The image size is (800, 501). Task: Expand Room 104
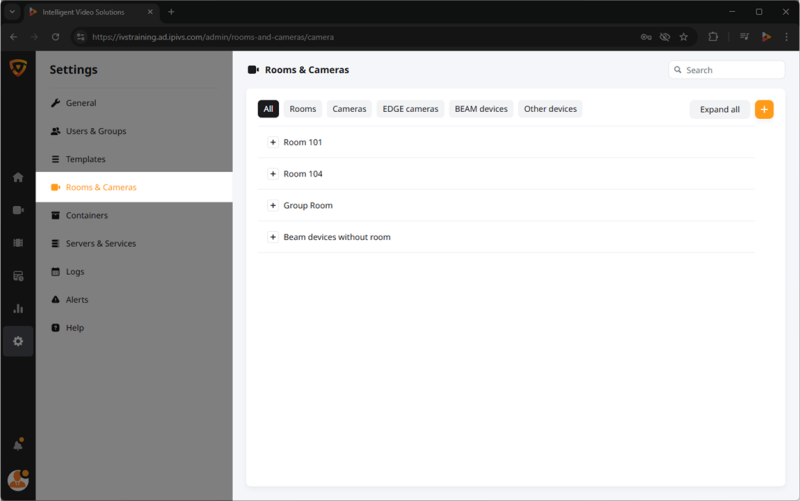(x=273, y=174)
